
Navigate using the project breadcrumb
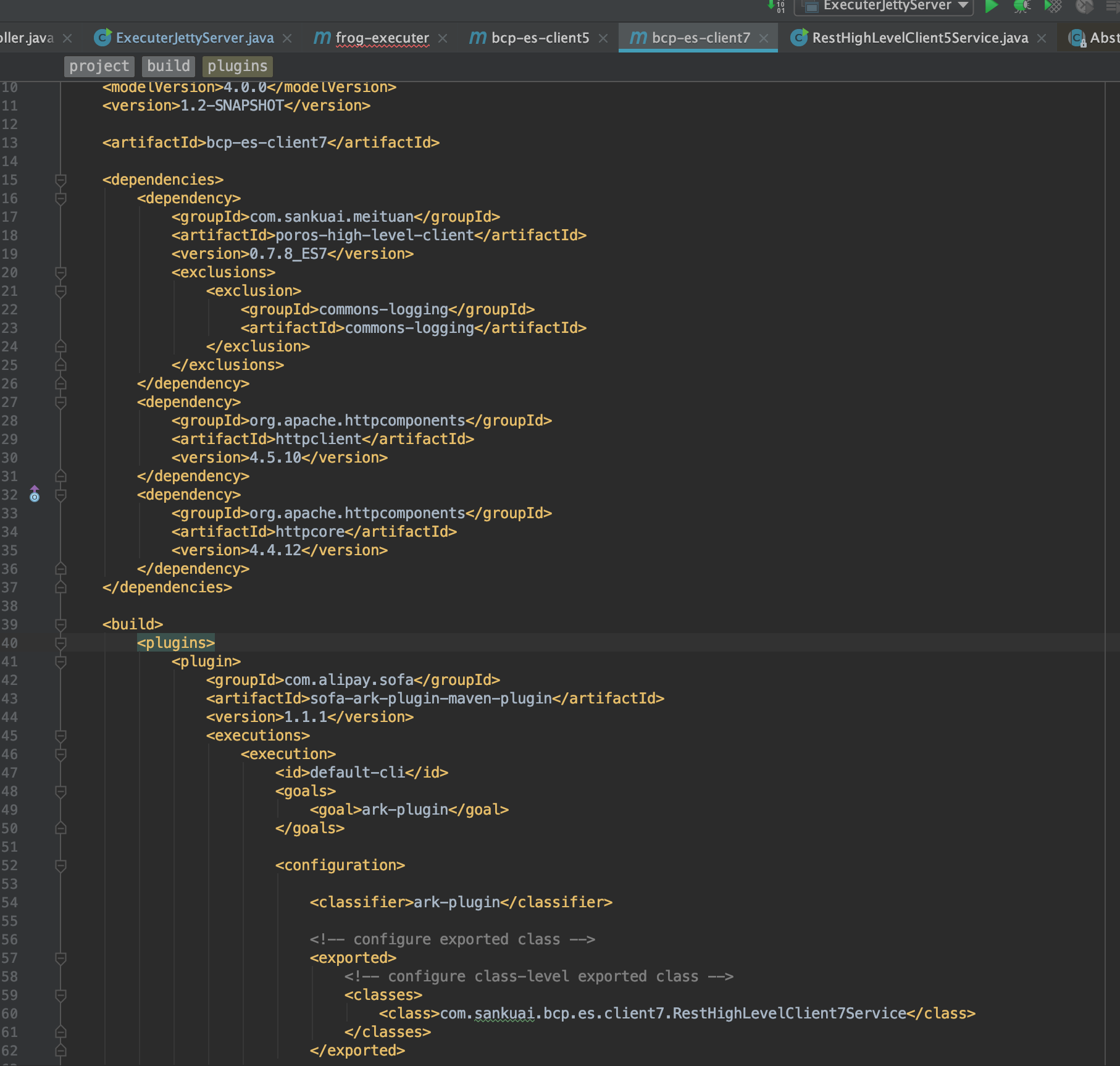98,66
